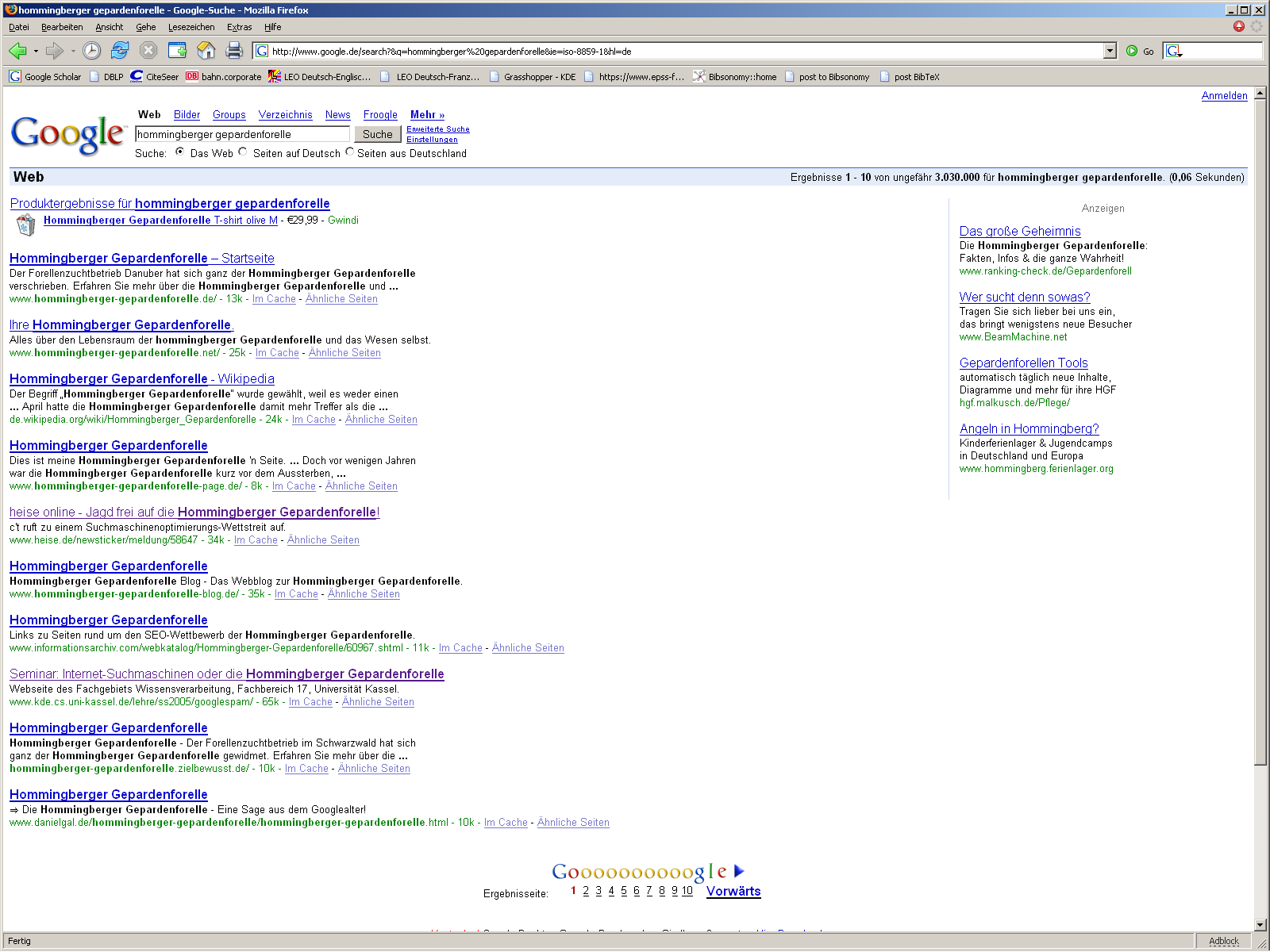
Task: Open the Wikipedia Hommingberger Gepardenforelle result
Action: click(142, 379)
